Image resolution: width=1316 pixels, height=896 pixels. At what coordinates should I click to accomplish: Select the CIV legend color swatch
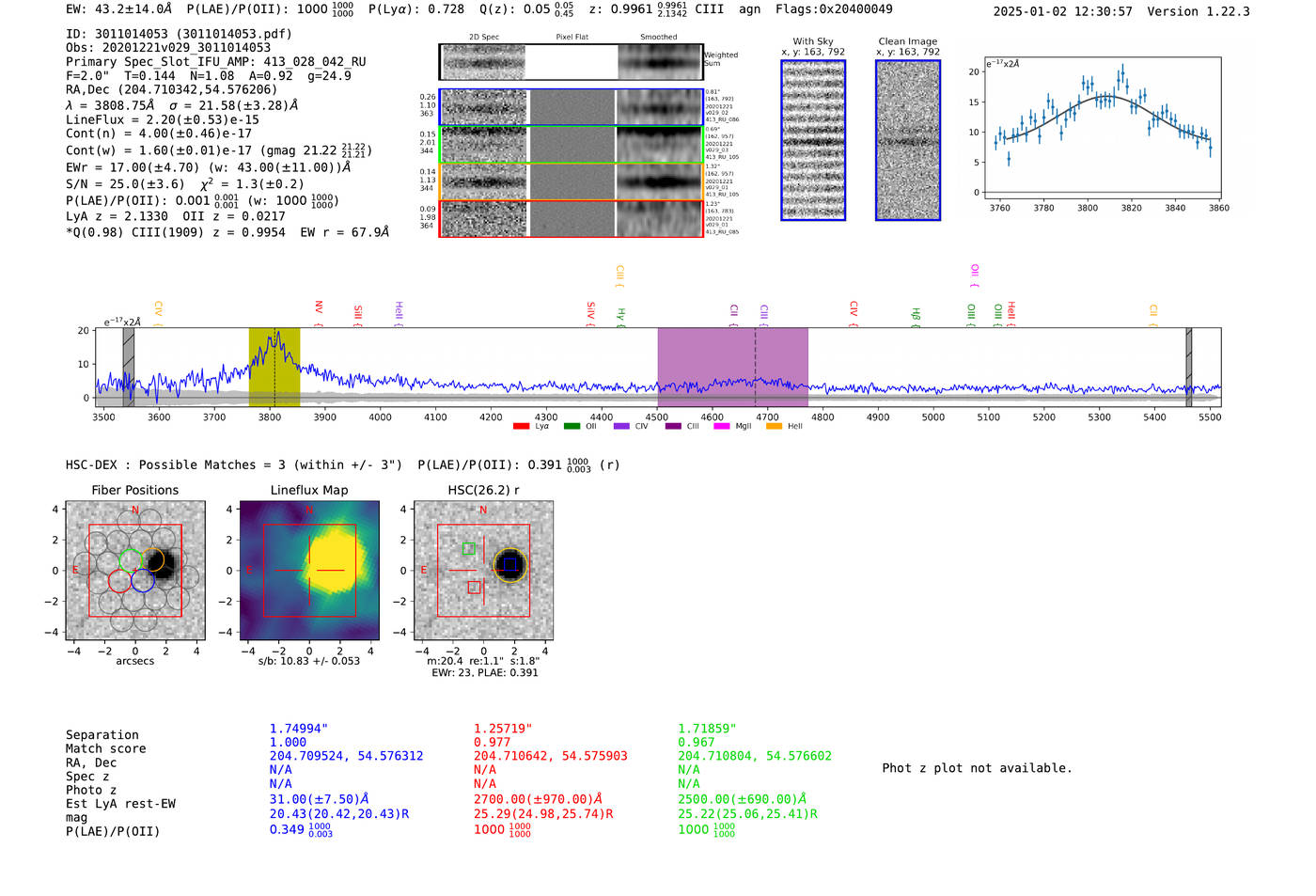click(621, 426)
